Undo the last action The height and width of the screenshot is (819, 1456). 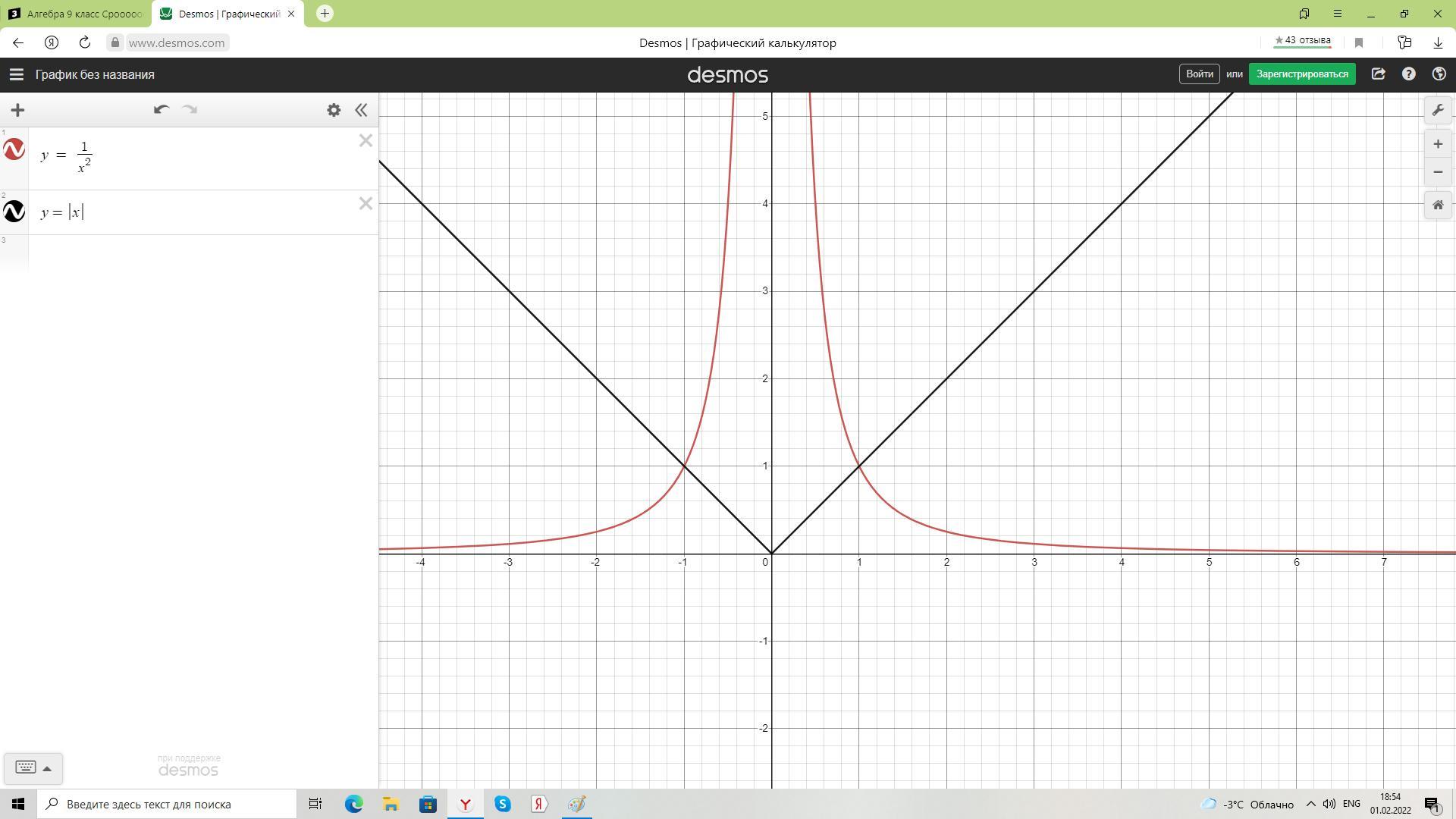pos(161,110)
